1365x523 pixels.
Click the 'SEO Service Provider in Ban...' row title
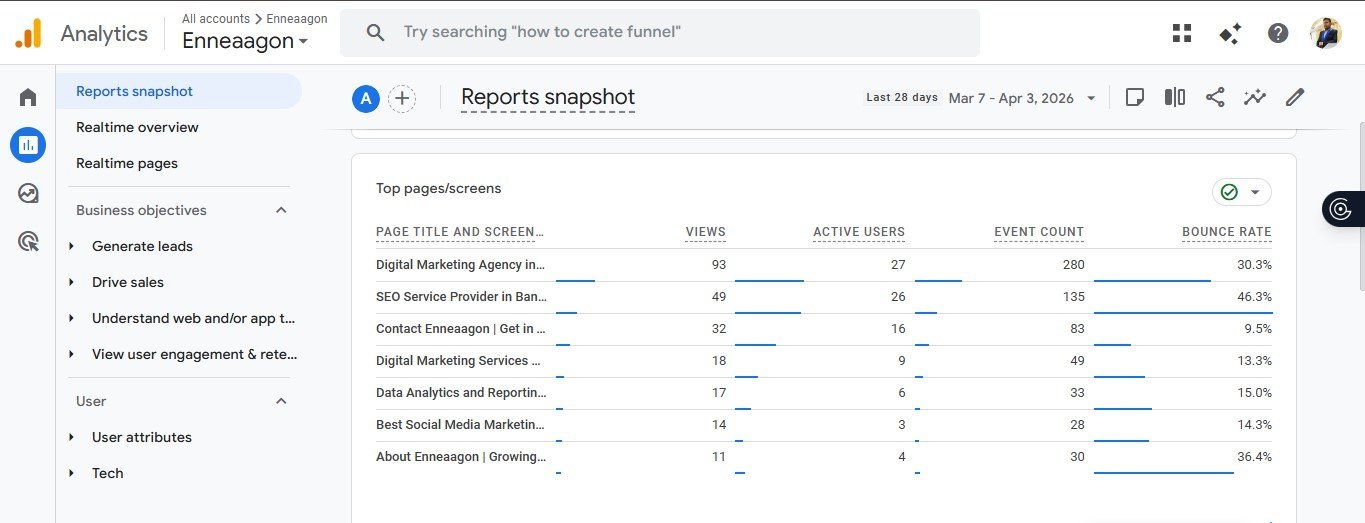462,297
